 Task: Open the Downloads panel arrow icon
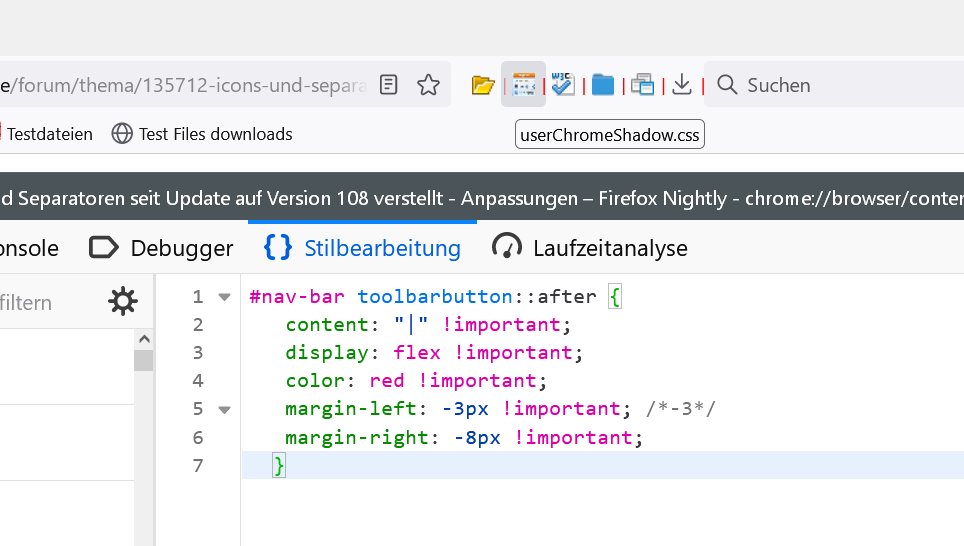coord(682,85)
